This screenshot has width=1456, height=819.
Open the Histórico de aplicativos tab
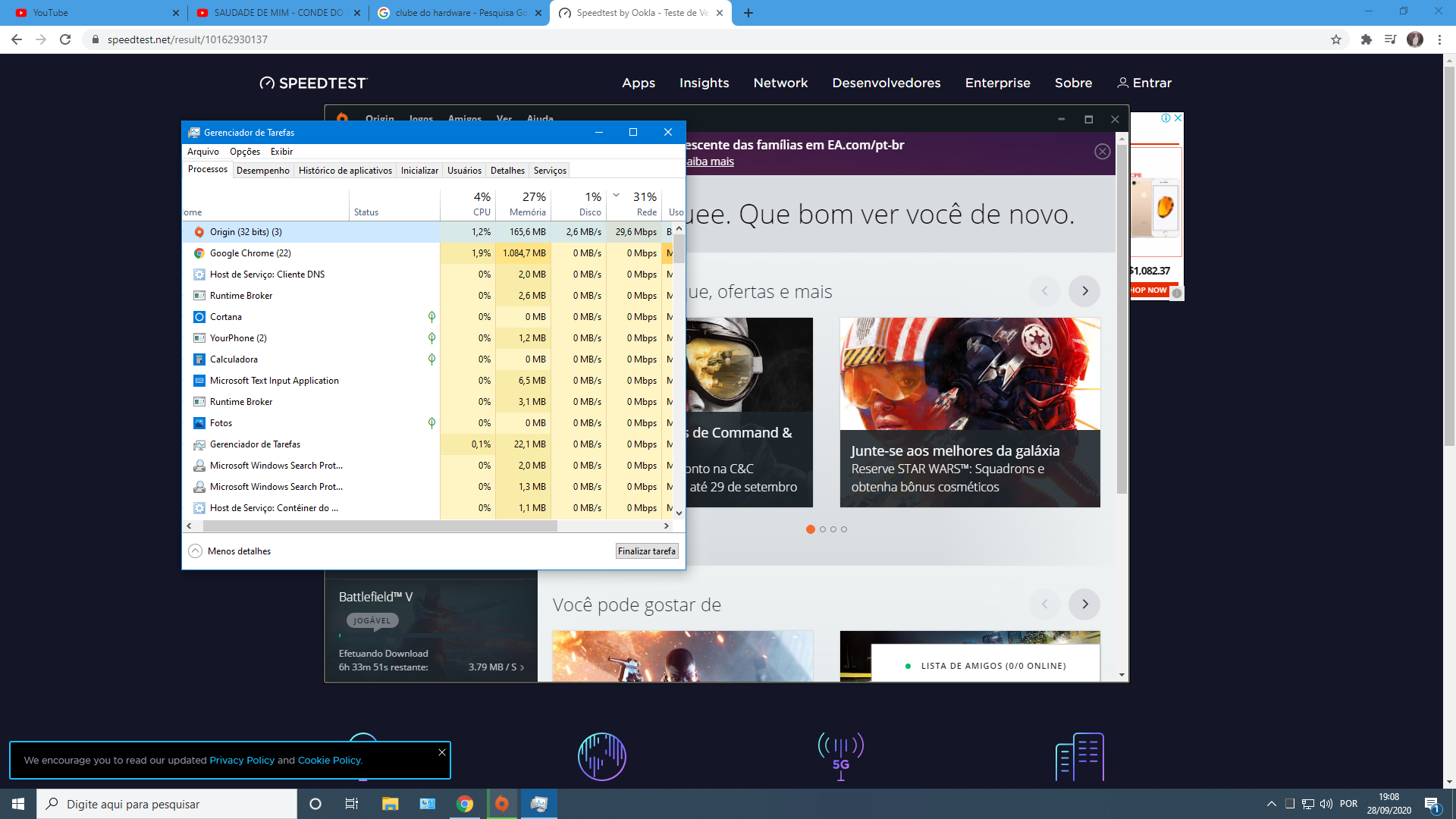(345, 171)
